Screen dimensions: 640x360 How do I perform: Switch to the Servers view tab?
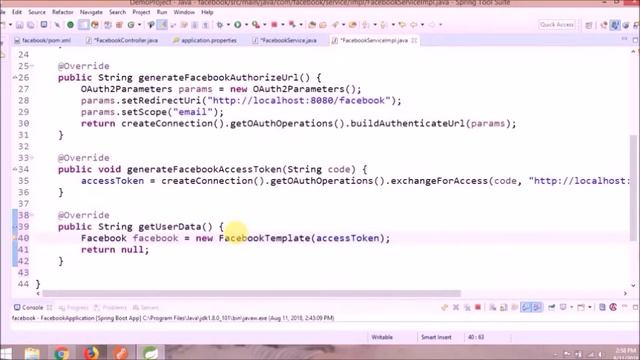(146, 307)
